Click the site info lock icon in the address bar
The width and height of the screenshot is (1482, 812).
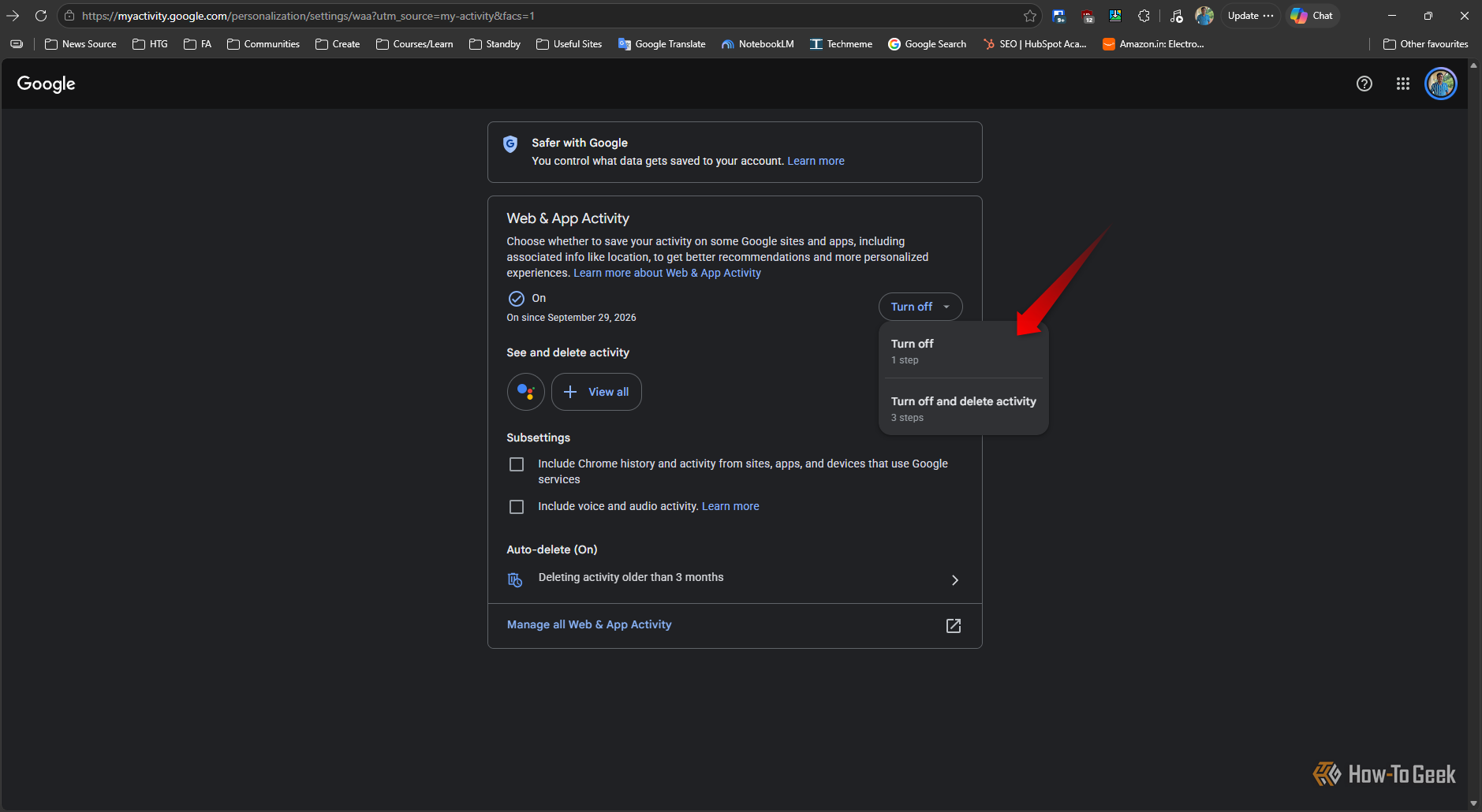(x=69, y=16)
